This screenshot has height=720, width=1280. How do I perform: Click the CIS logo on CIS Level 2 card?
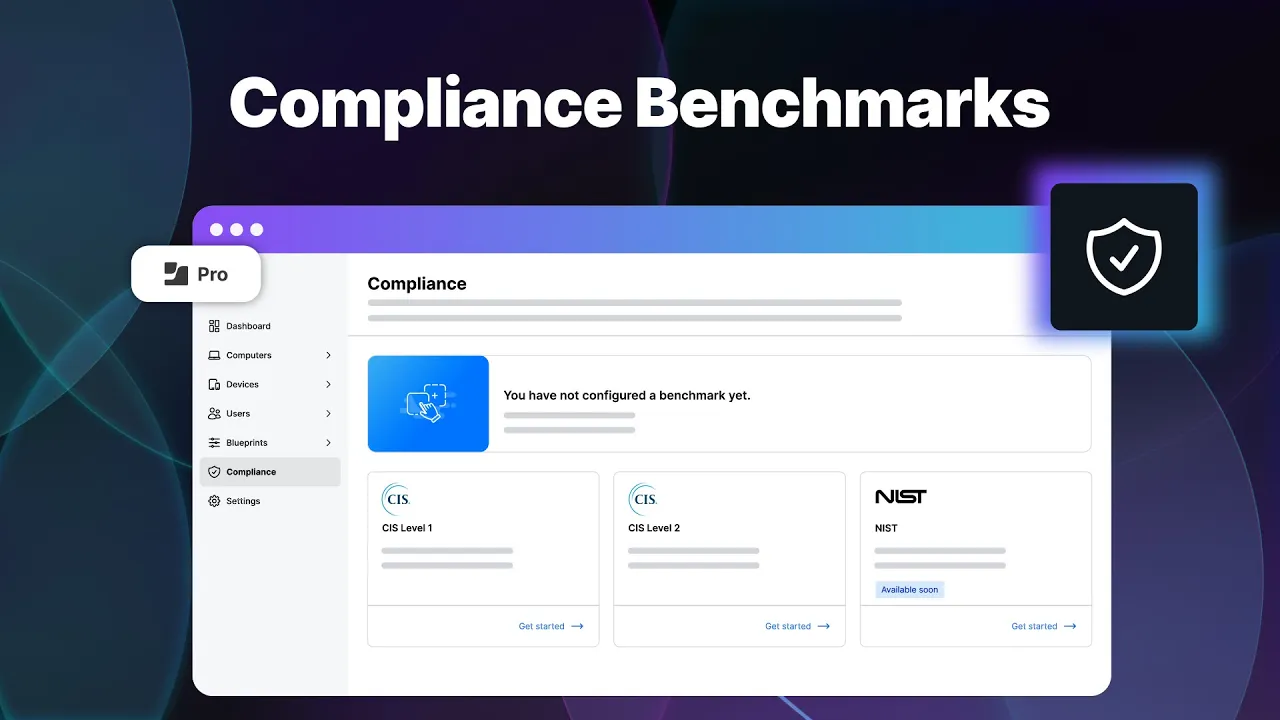(x=643, y=498)
